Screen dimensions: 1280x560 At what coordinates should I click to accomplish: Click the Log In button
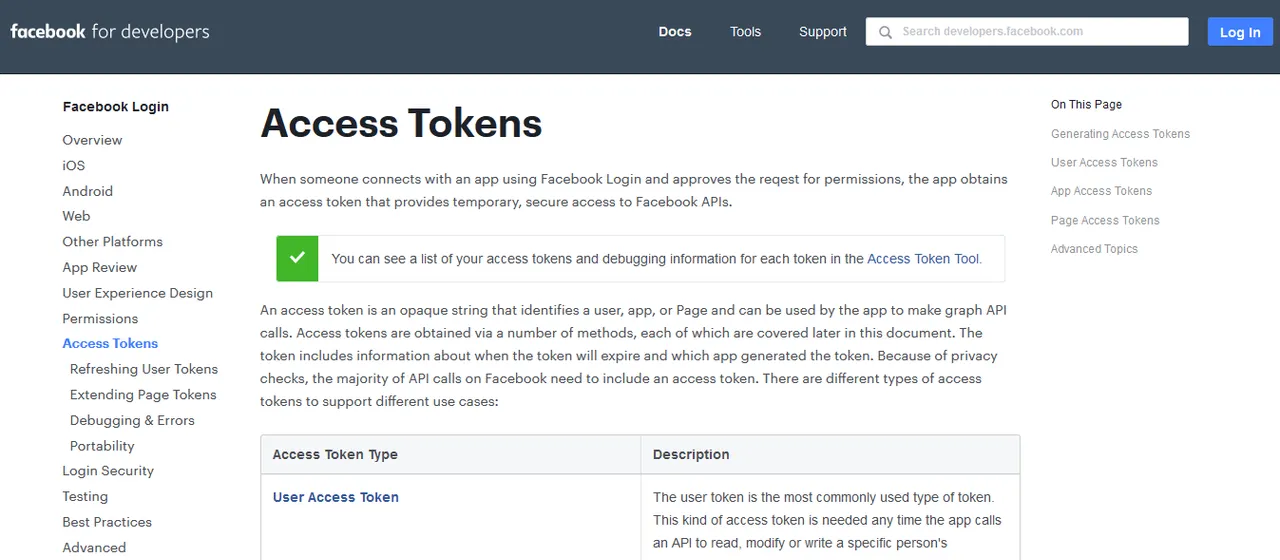pos(1240,32)
